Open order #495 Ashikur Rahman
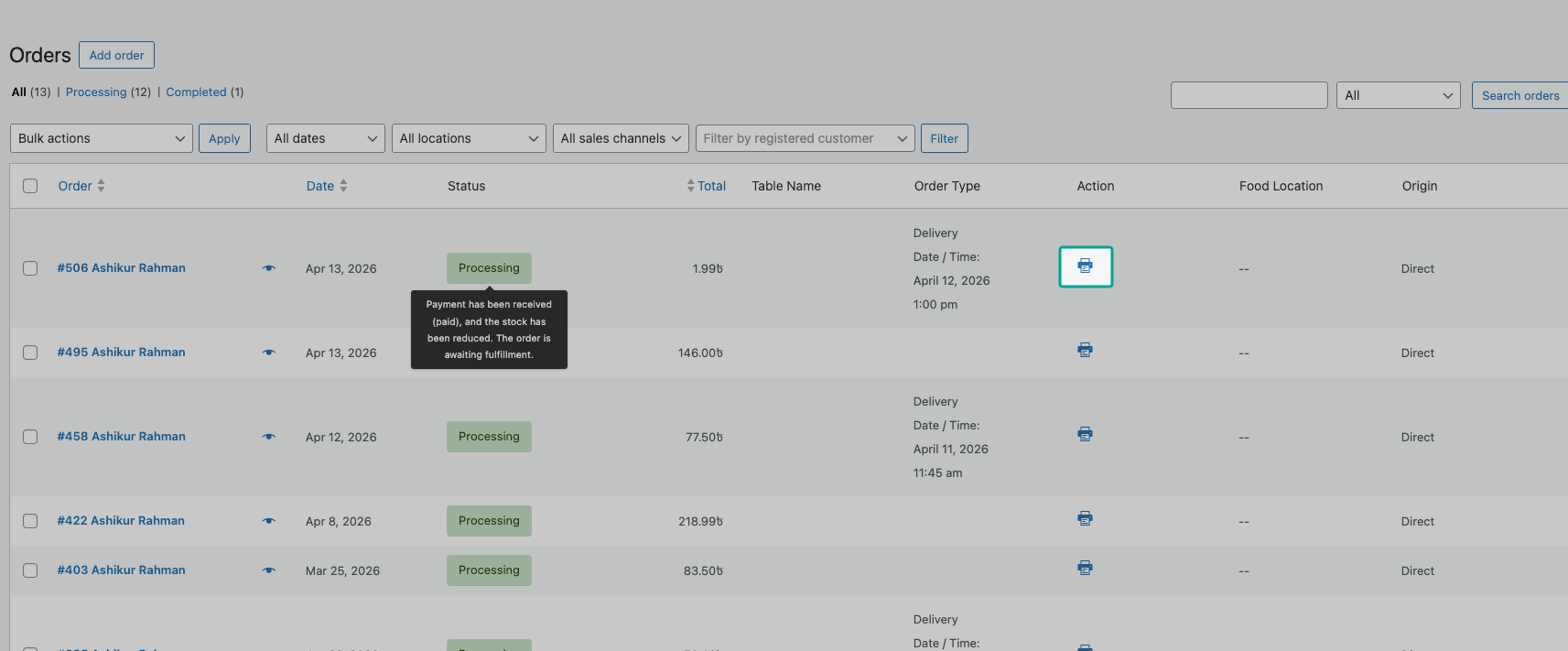 (x=121, y=353)
